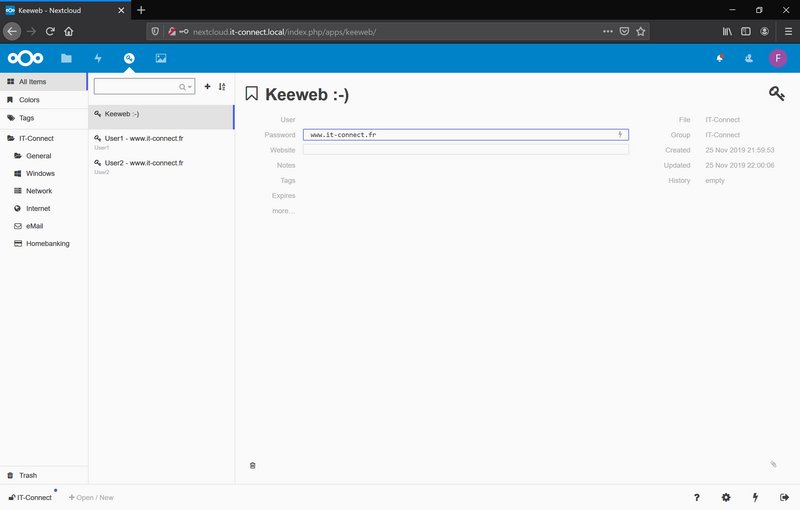Viewport: 800px width, 510px height.
Task: Click the Website input field
Action: pos(465,149)
